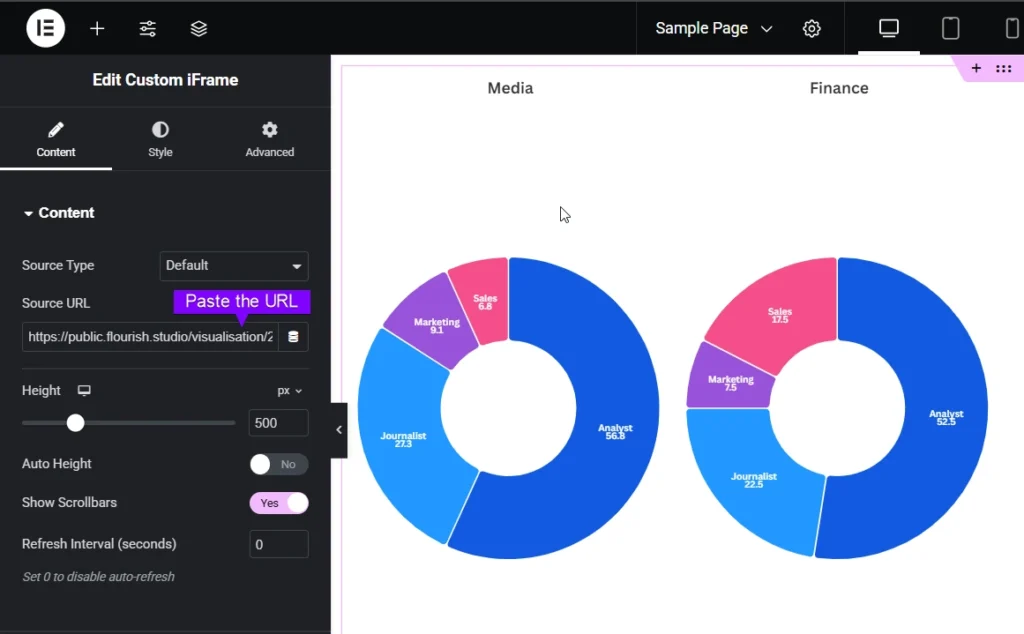Click the Elementor logo icon
The width and height of the screenshot is (1024, 634).
45,28
